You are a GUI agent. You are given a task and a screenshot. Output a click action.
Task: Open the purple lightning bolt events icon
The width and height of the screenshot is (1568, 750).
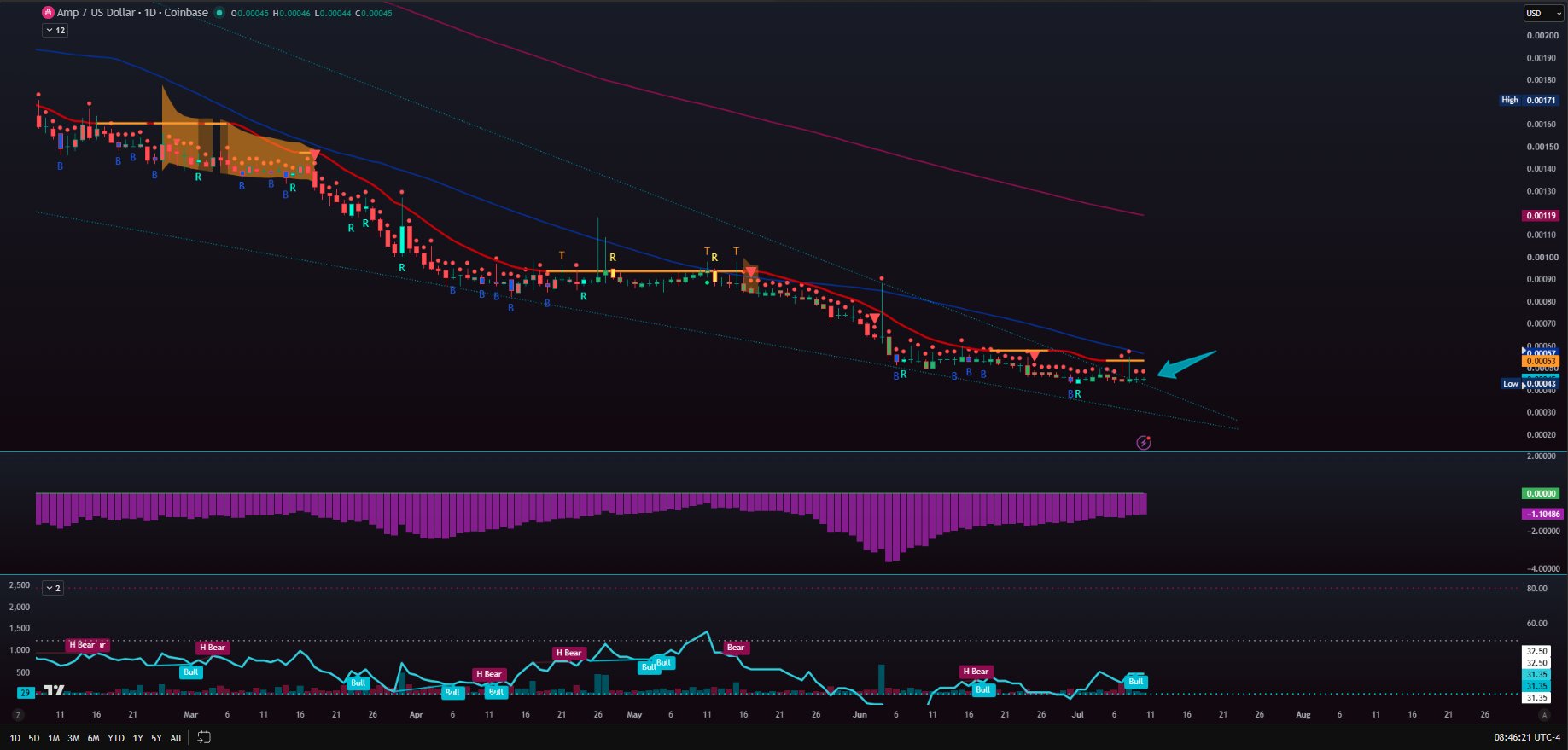pos(1144,443)
